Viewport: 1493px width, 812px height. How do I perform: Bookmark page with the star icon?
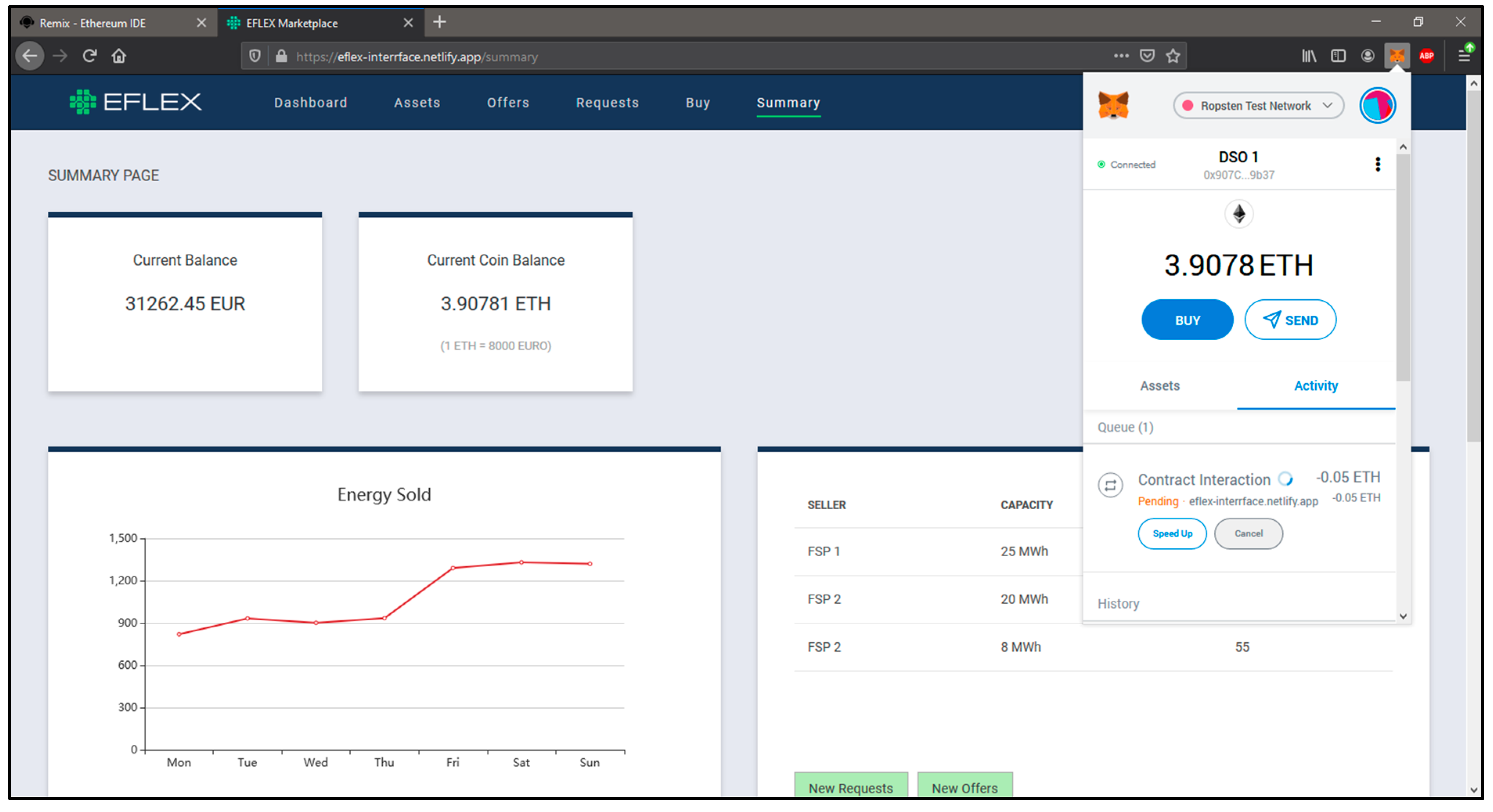[x=1173, y=56]
